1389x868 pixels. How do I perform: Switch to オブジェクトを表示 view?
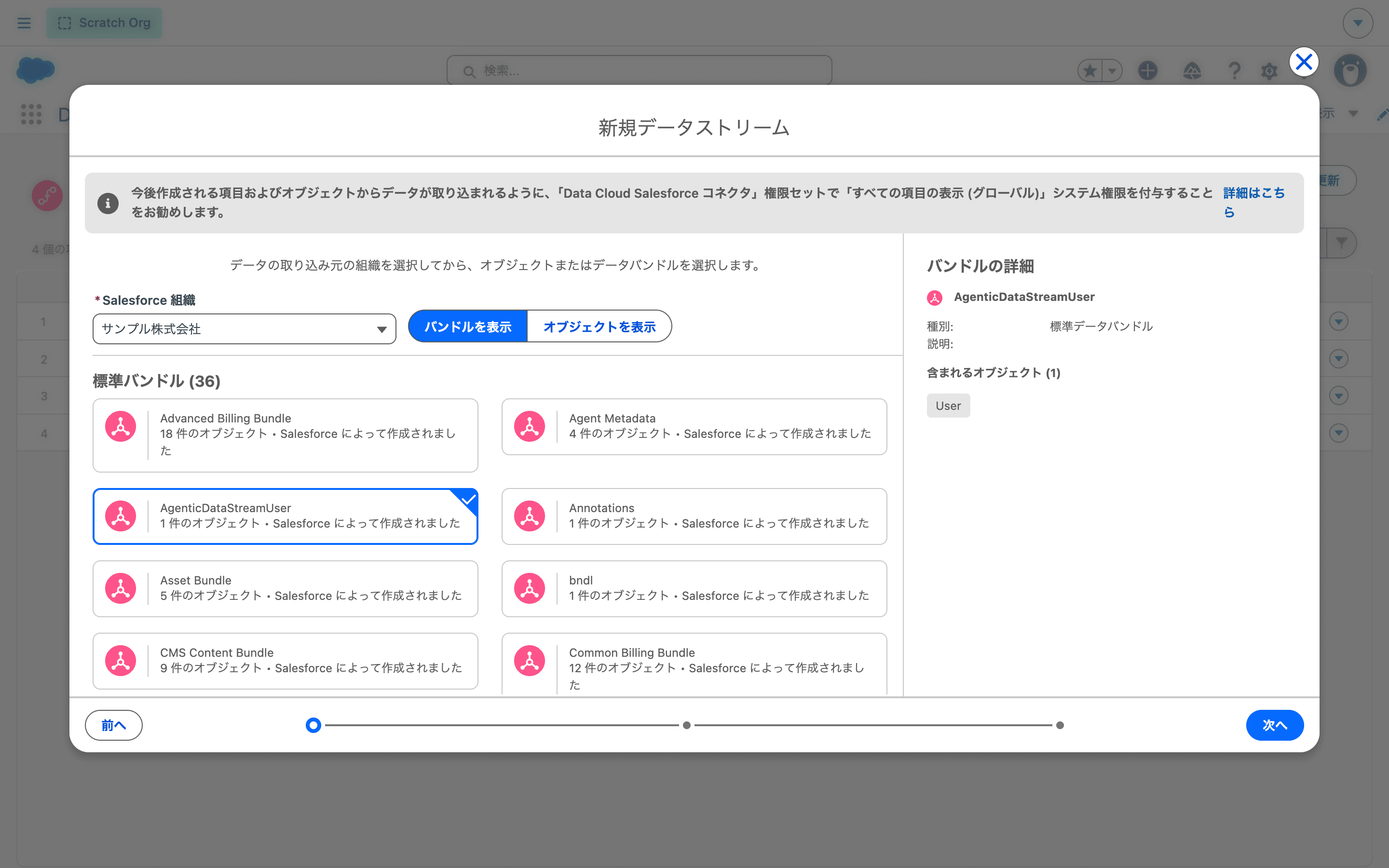[599, 326]
